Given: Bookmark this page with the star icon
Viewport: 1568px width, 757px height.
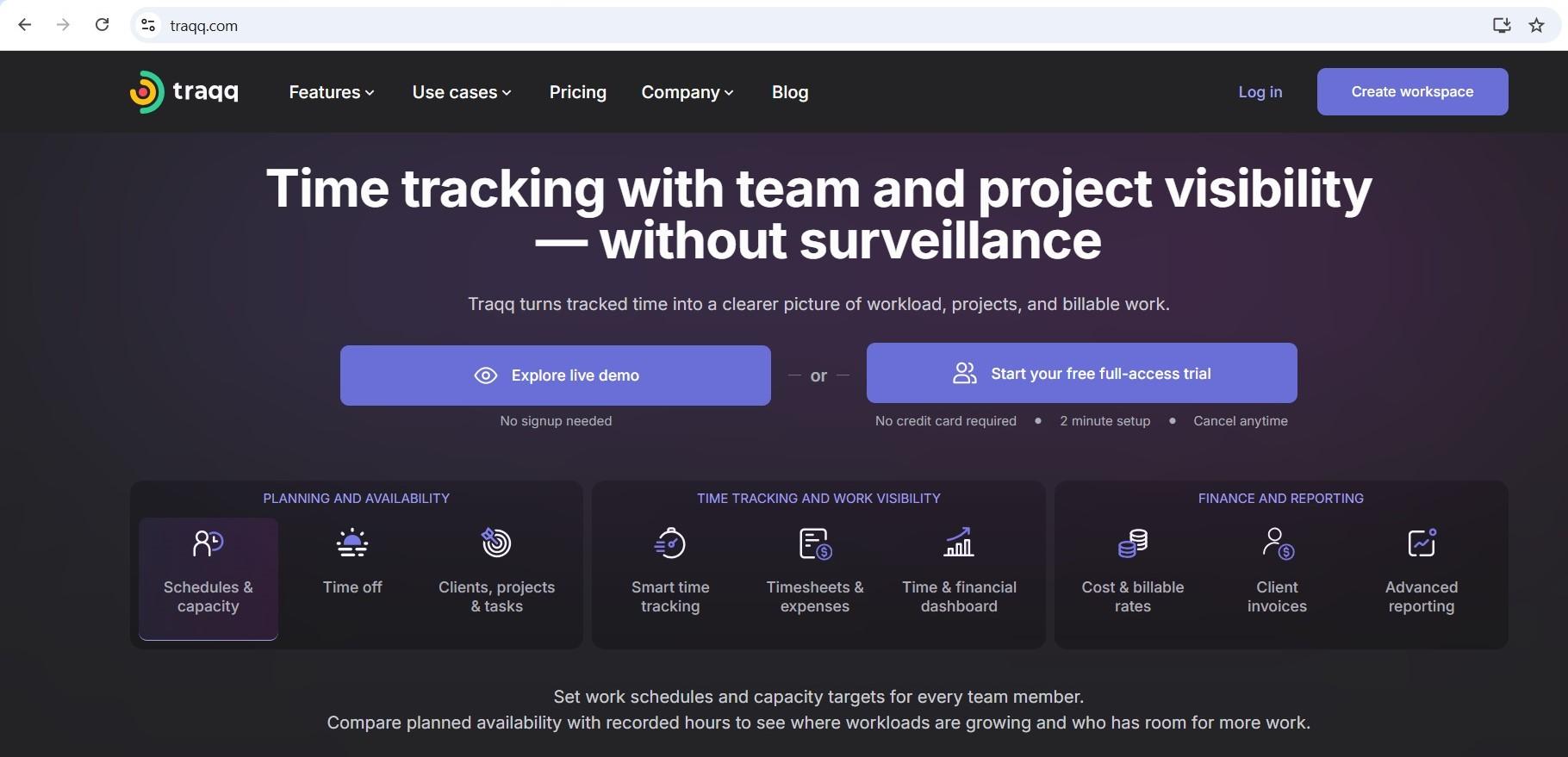Looking at the screenshot, I should 1536,25.
